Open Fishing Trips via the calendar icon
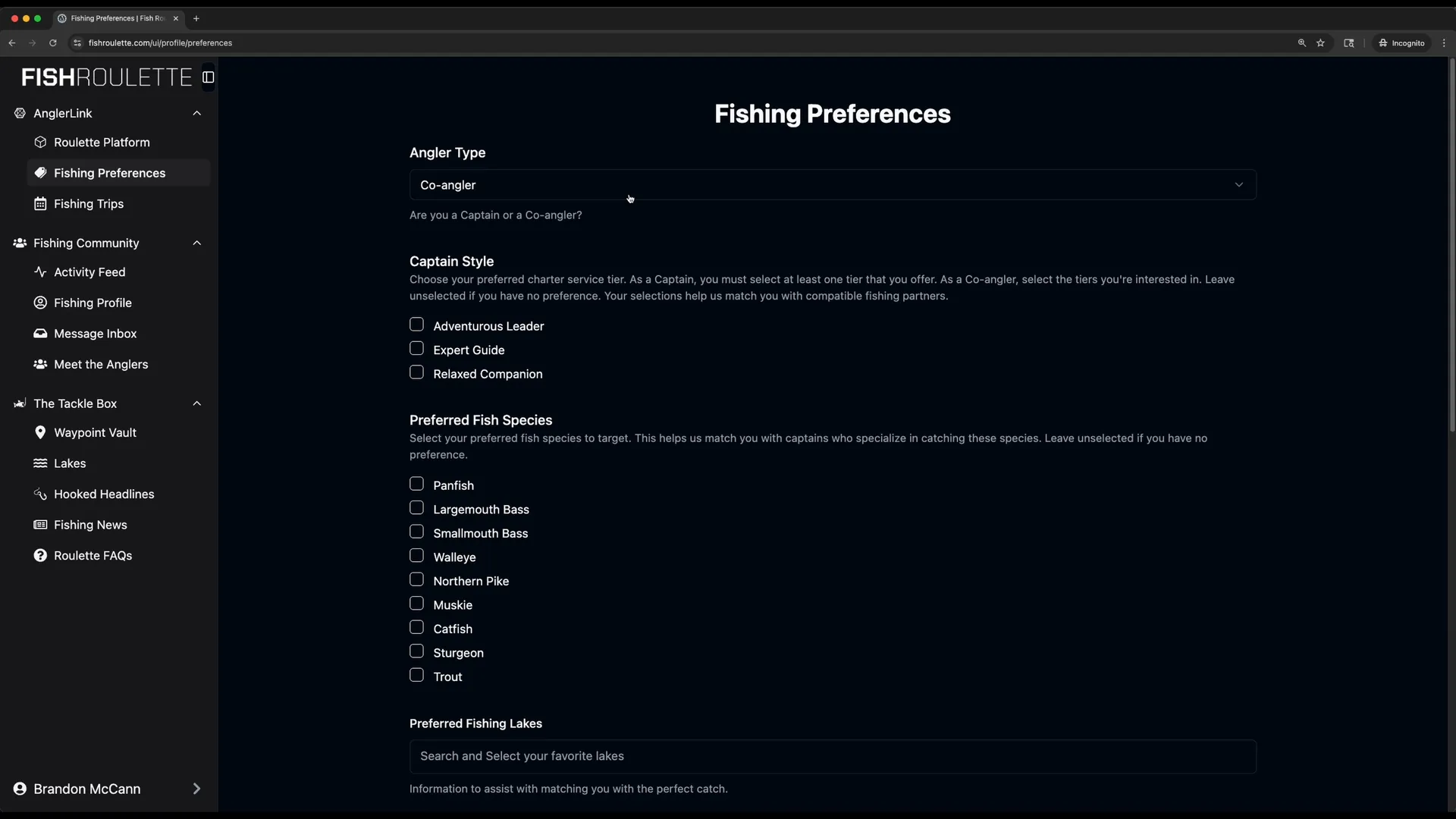The width and height of the screenshot is (1456, 819). coord(42,203)
